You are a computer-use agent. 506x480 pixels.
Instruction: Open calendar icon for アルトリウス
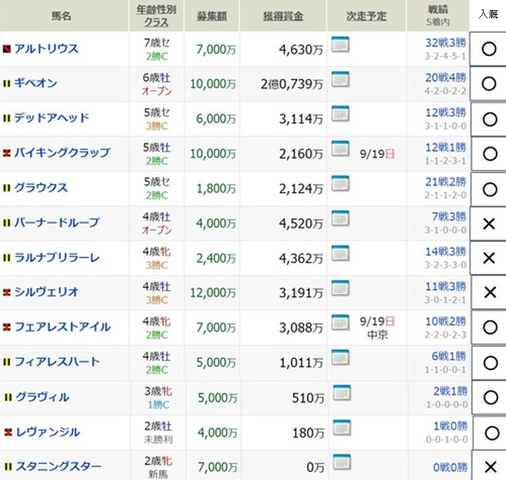pyautogui.click(x=340, y=44)
